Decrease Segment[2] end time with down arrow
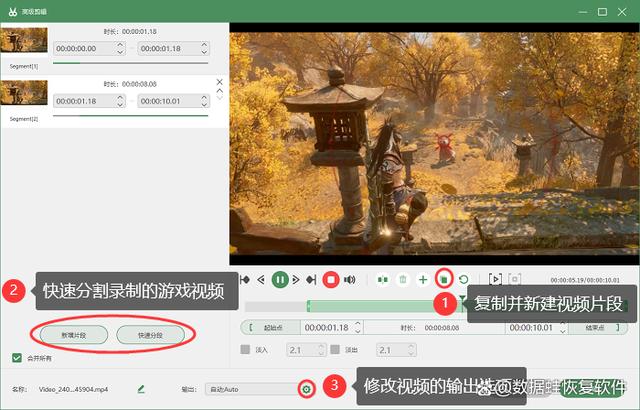 [204, 104]
